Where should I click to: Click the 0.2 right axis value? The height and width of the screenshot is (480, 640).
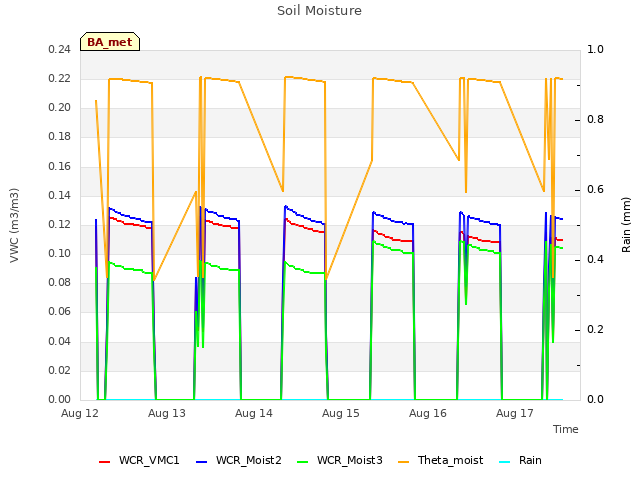point(595,330)
